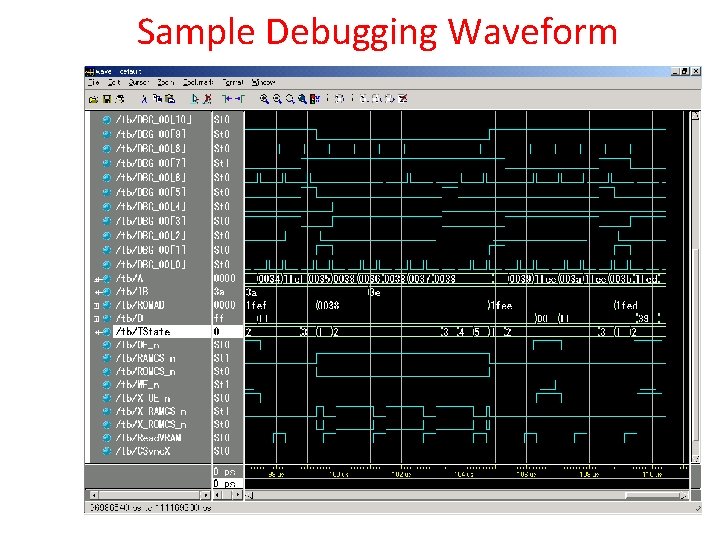The image size is (720, 540).
Task: Click the Open file toolbar icon
Action: (93, 99)
